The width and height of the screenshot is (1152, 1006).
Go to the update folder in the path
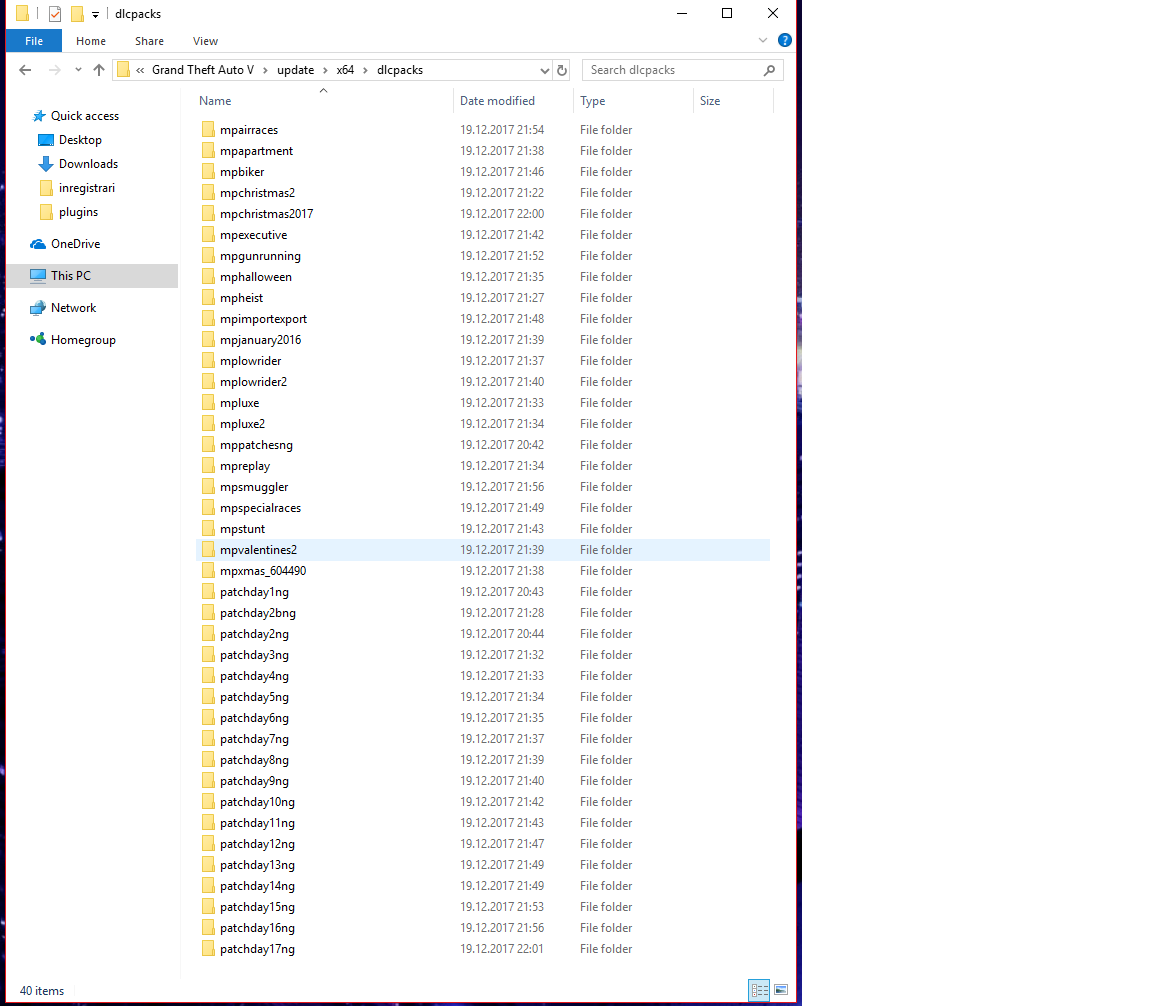295,70
